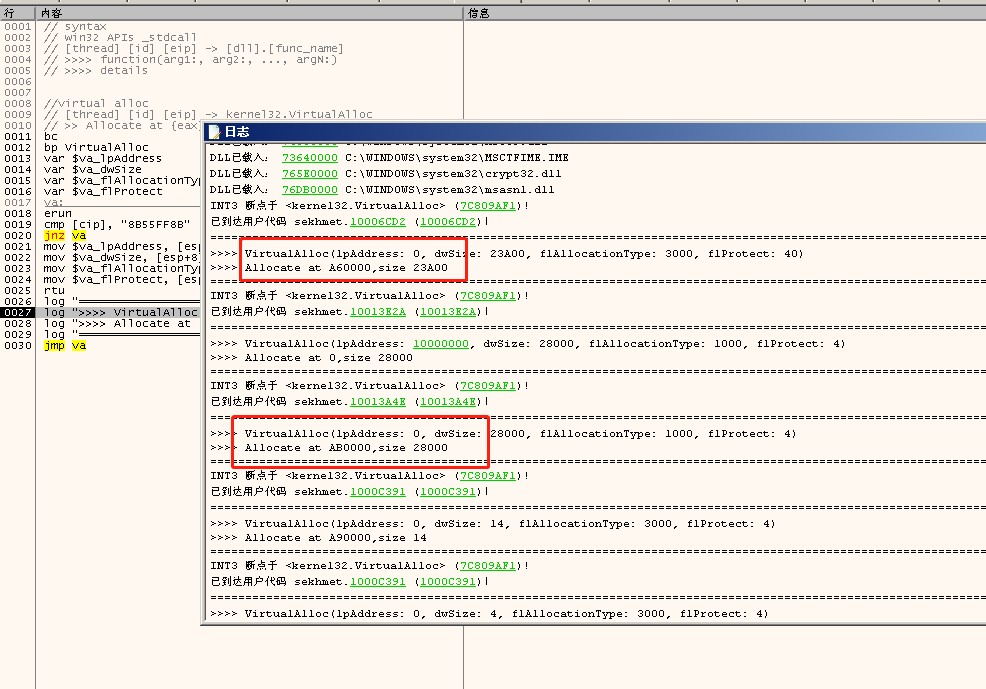Click the 日志 log window title icon
The width and height of the screenshot is (986, 689).
213,132
